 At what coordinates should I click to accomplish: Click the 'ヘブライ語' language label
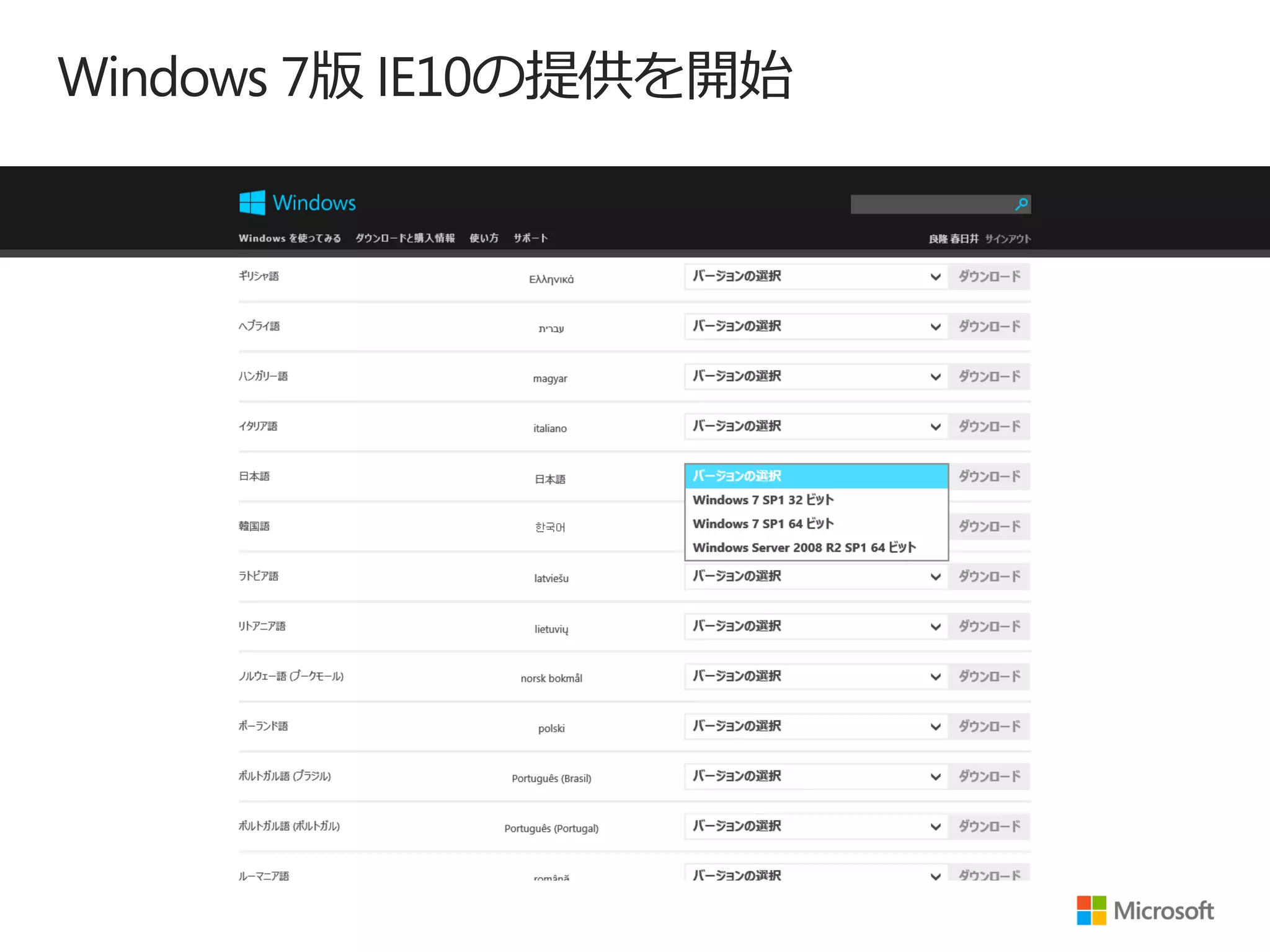259,326
